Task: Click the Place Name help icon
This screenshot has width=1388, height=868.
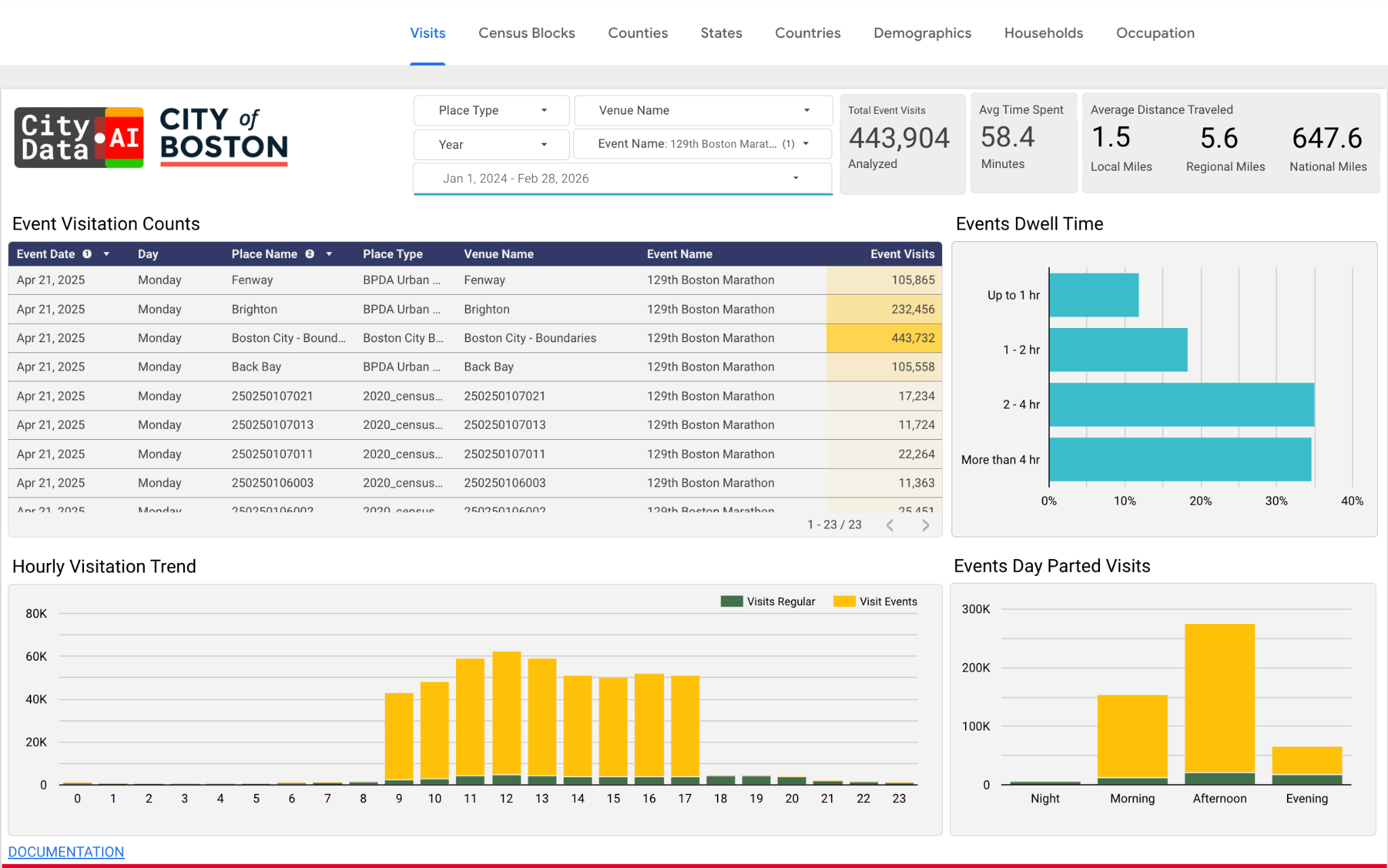Action: click(310, 254)
